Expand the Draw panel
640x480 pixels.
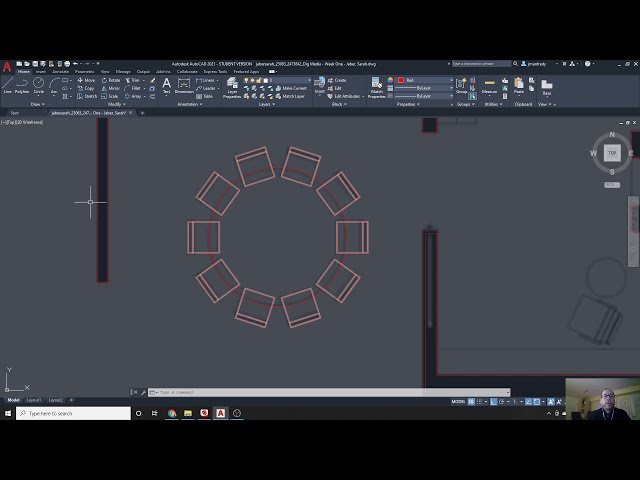click(x=38, y=104)
